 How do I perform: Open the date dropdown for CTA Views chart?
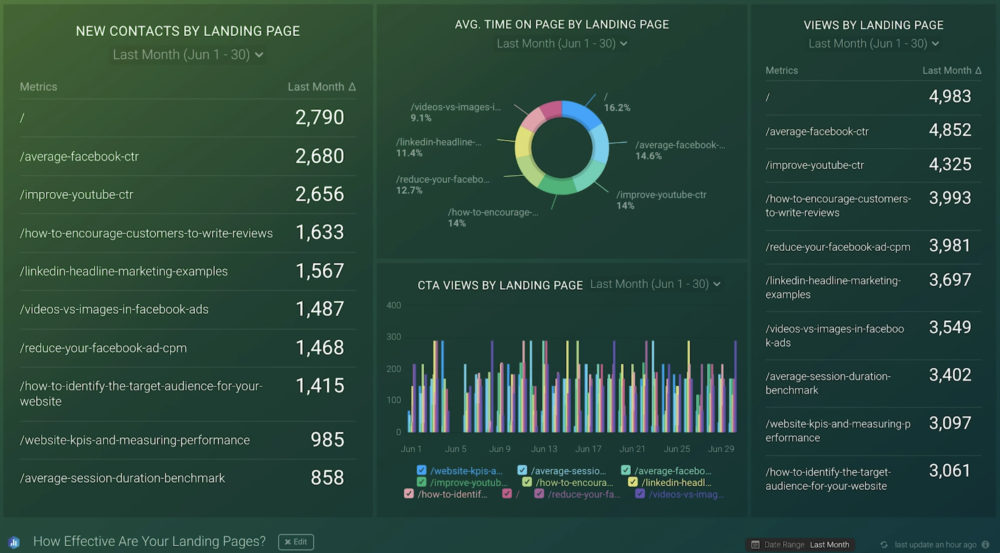point(655,284)
